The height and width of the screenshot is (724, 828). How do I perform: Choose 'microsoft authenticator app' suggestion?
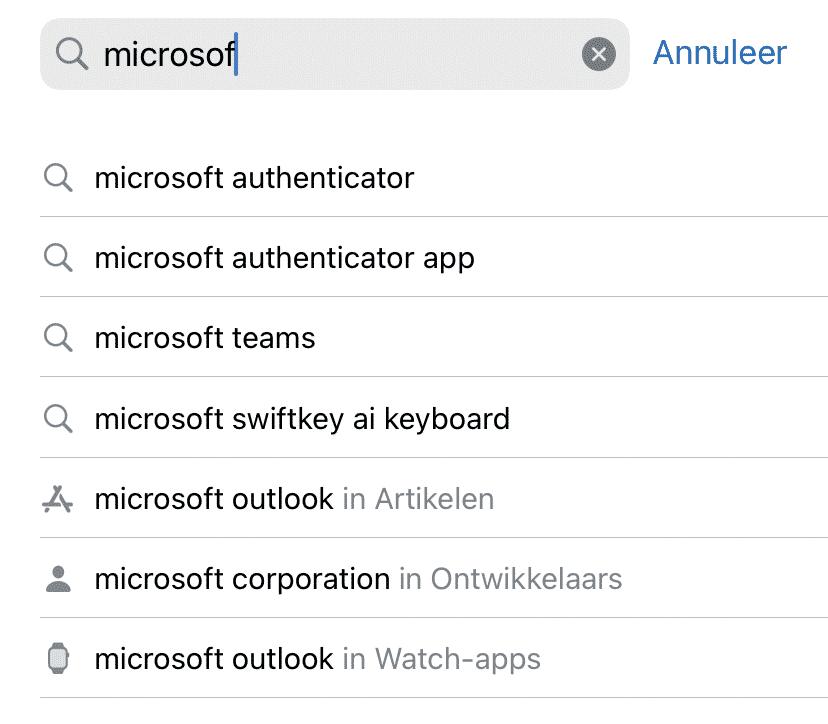284,258
